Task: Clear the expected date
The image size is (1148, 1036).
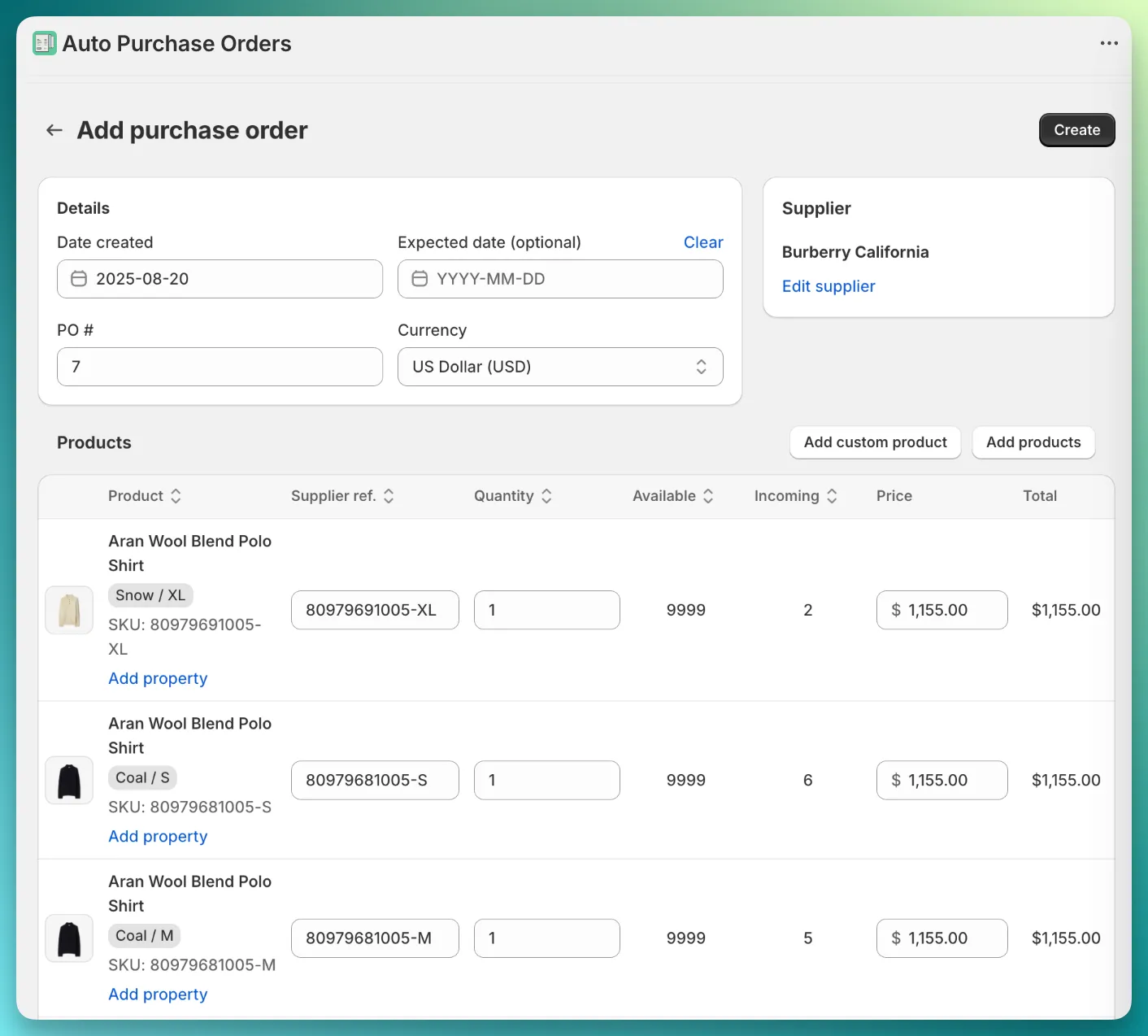Action: click(703, 242)
